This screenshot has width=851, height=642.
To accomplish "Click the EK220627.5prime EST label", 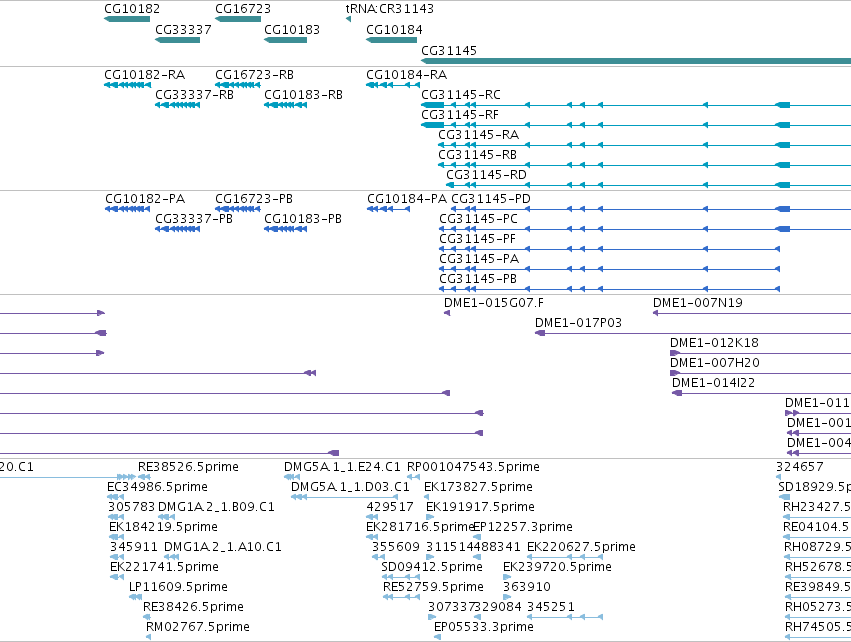I will tap(581, 547).
